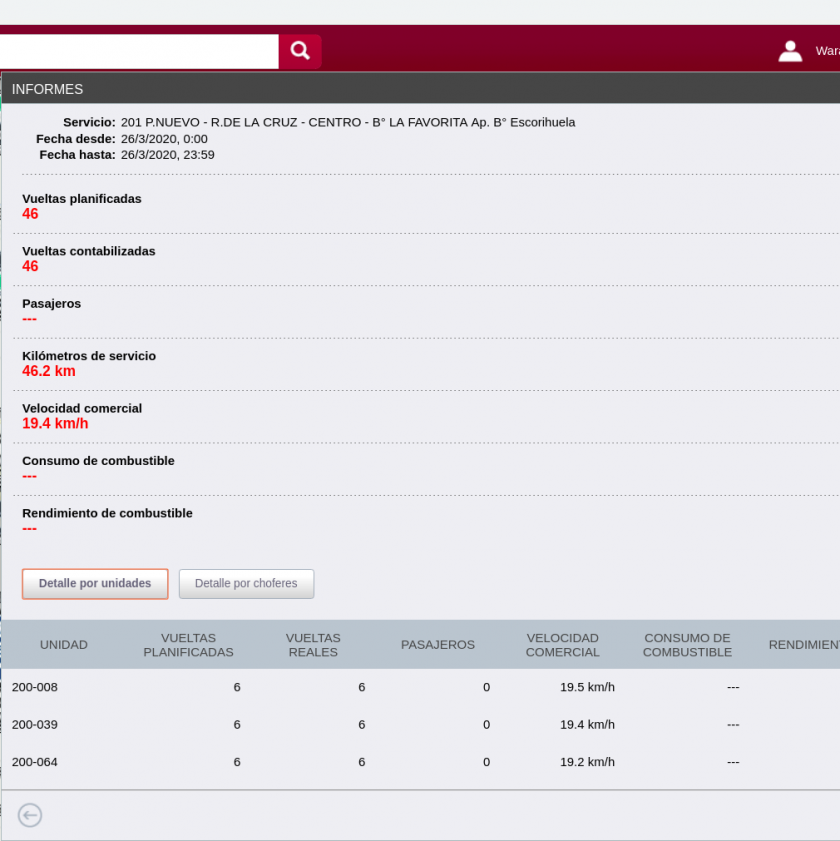
Task: Switch to Detalle por choferes
Action: tap(246, 584)
